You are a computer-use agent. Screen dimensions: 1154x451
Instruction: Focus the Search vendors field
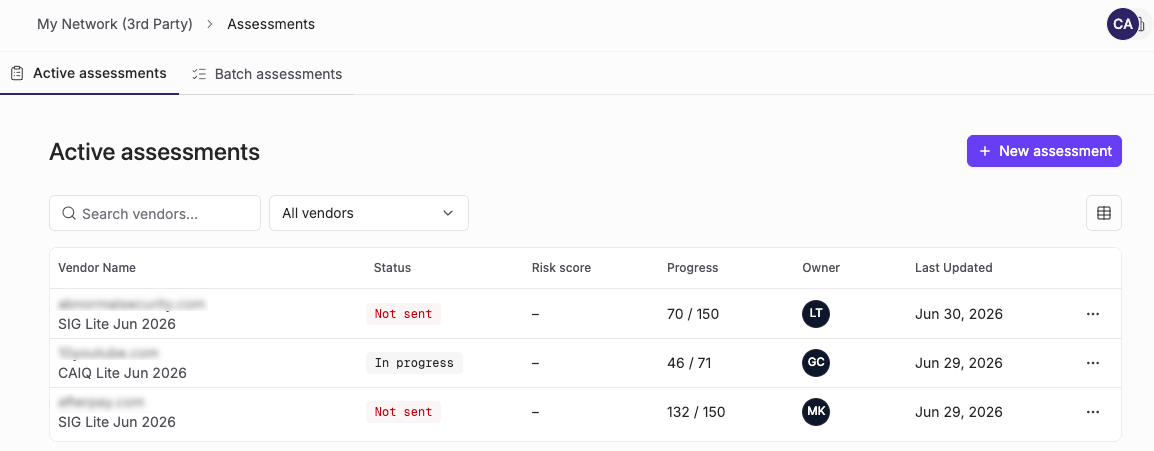click(155, 213)
